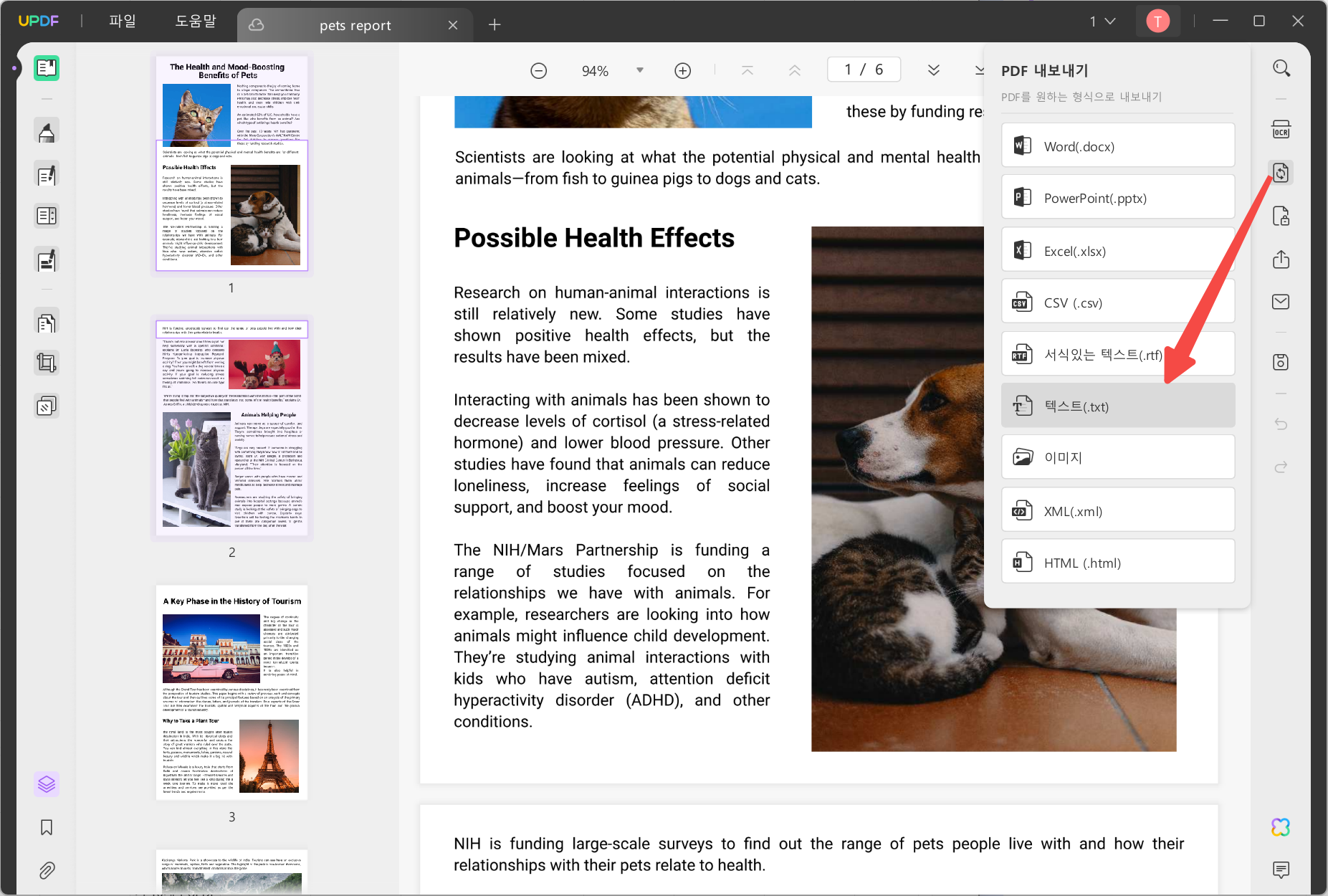This screenshot has width=1328, height=896.
Task: Select page 3 thumbnail
Action: pyautogui.click(x=231, y=692)
